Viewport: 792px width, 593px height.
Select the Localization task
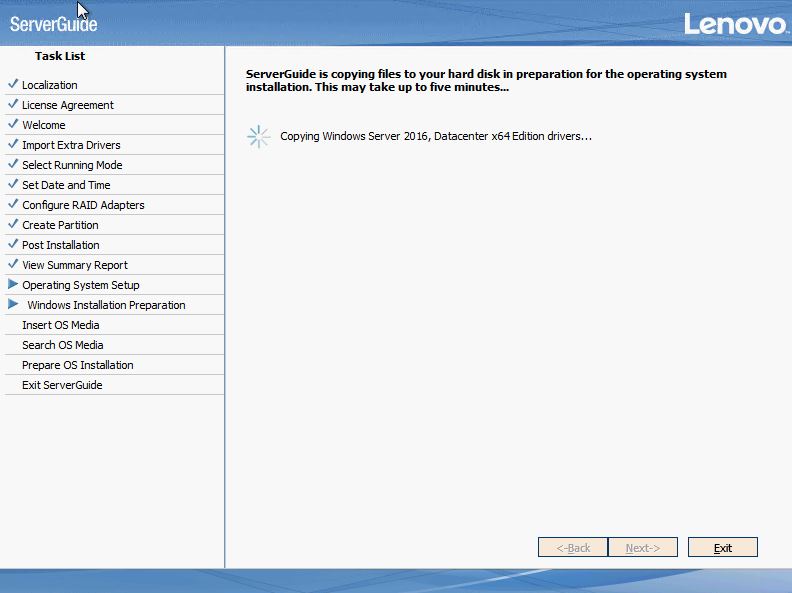click(115, 85)
